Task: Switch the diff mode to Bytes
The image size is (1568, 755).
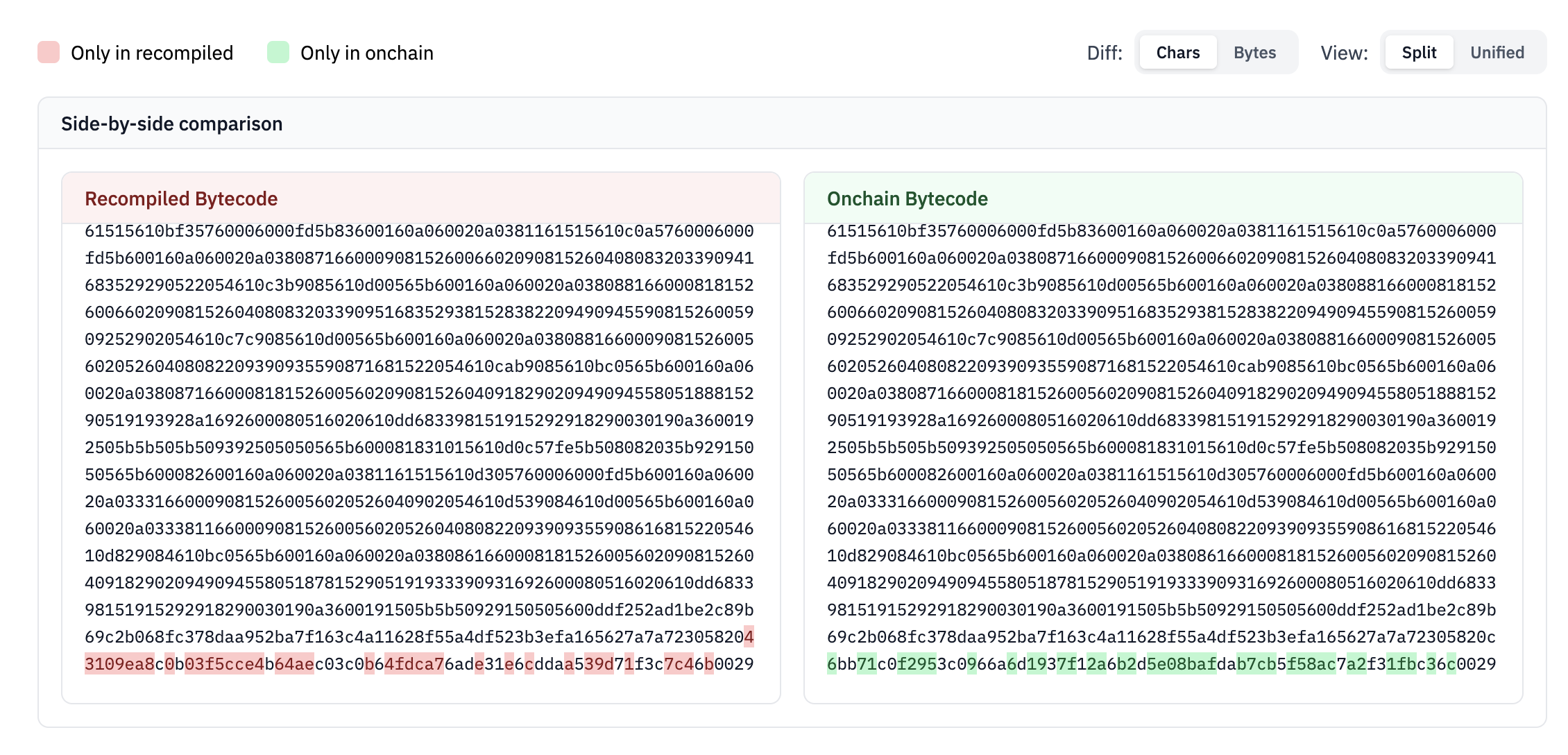Action: (x=1254, y=52)
